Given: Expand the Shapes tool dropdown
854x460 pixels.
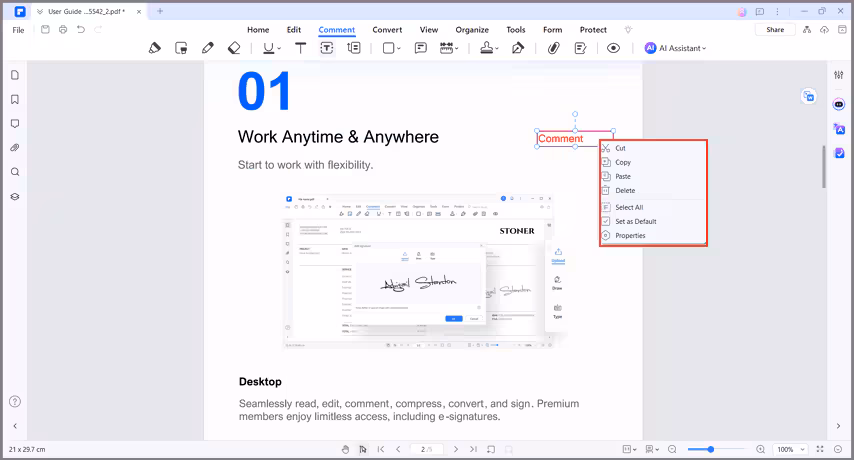Looking at the screenshot, I should pyautogui.click(x=399, y=48).
